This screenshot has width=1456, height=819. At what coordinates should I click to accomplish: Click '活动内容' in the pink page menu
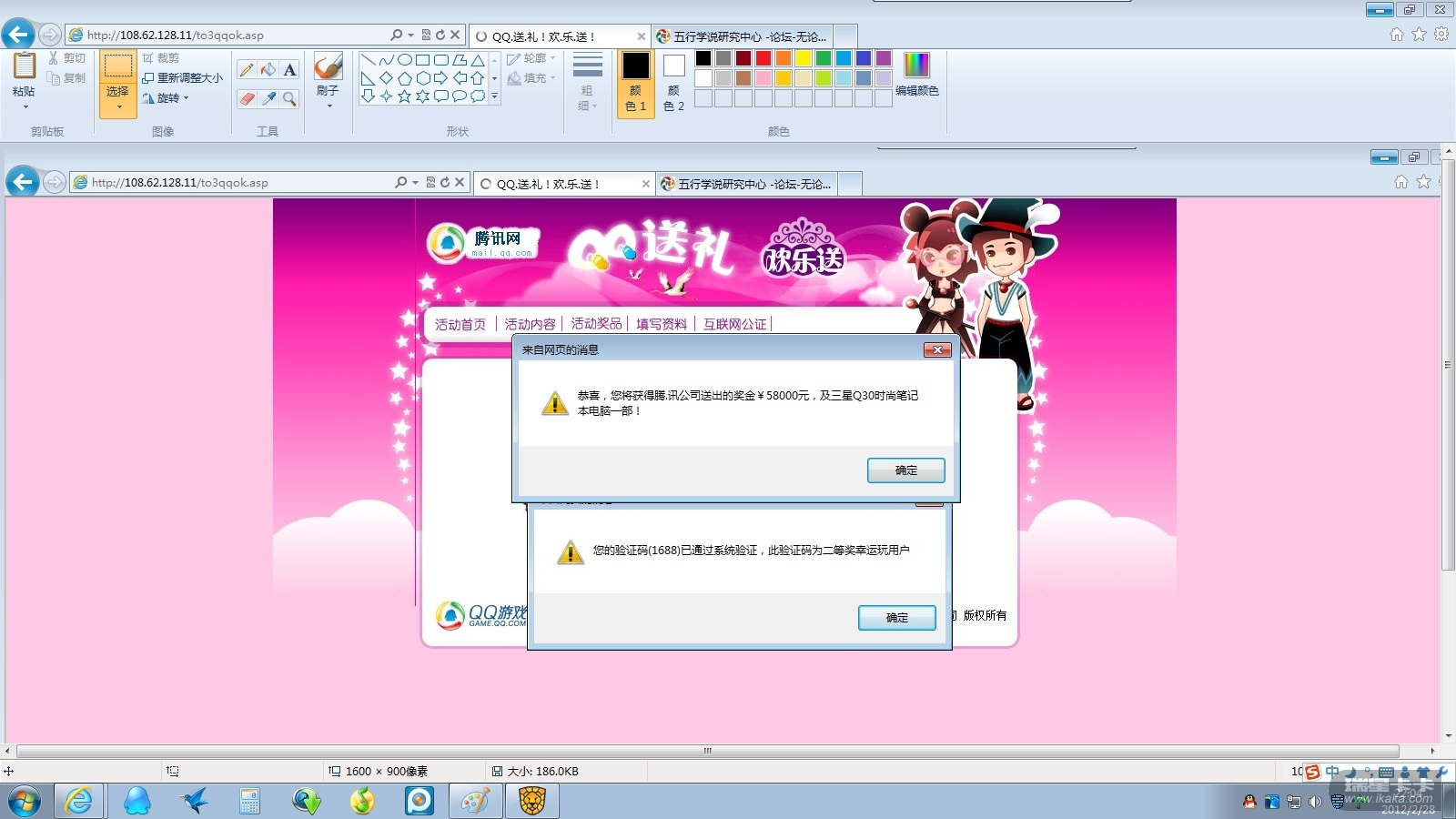(530, 324)
